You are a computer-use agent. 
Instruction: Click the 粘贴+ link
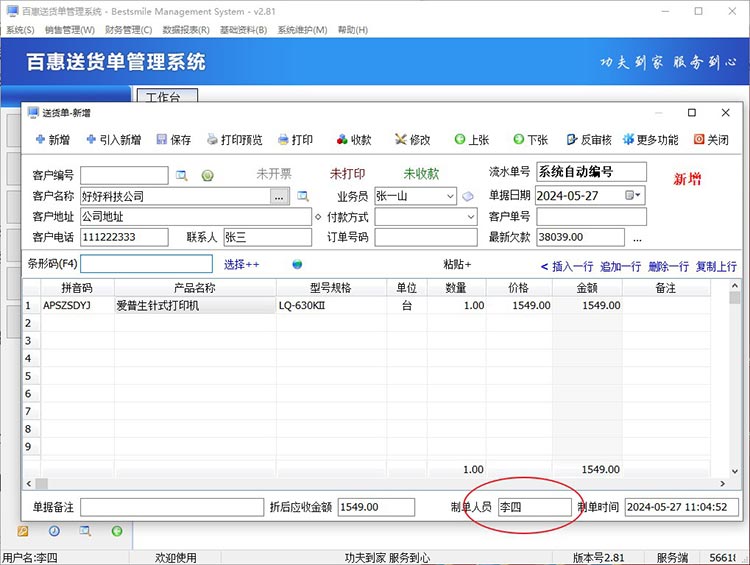coord(457,264)
